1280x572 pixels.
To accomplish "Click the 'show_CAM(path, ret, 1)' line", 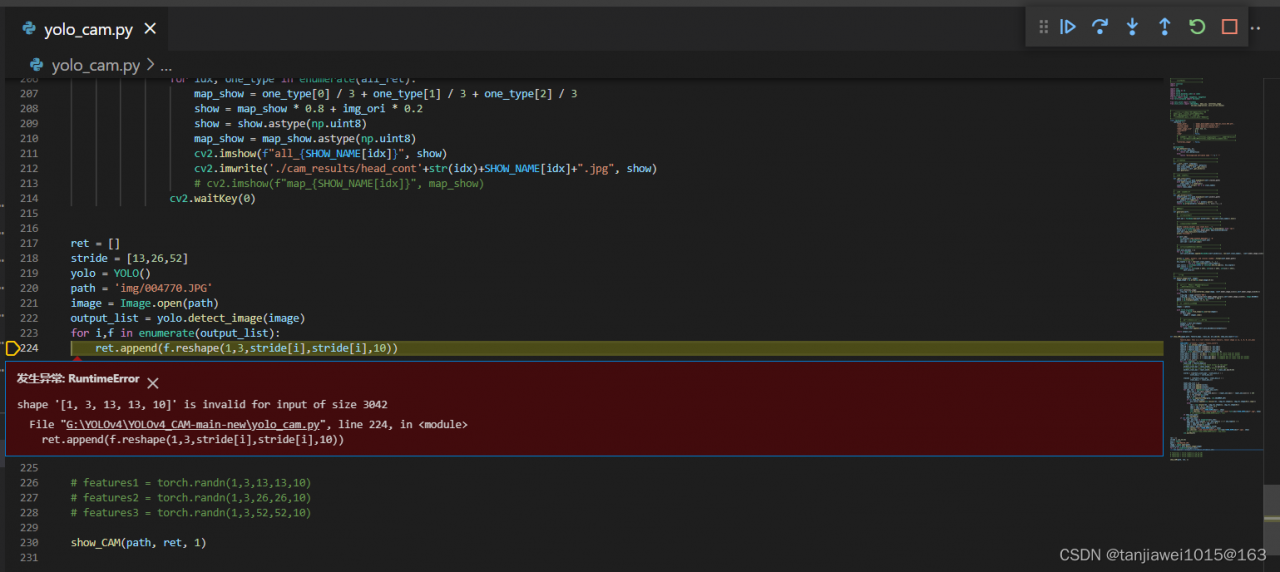I will point(138,542).
